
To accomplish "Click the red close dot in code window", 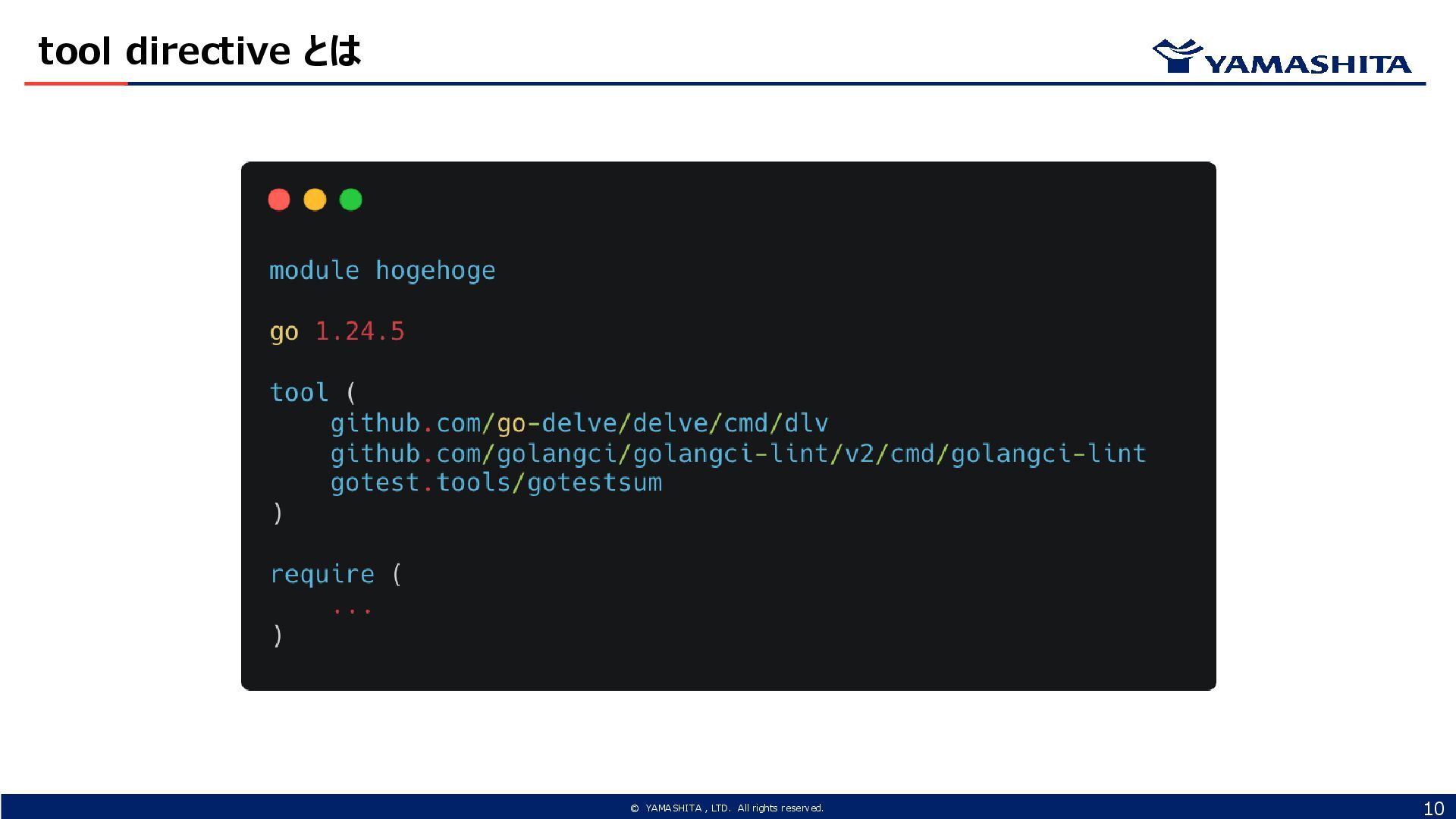I will click(x=279, y=199).
